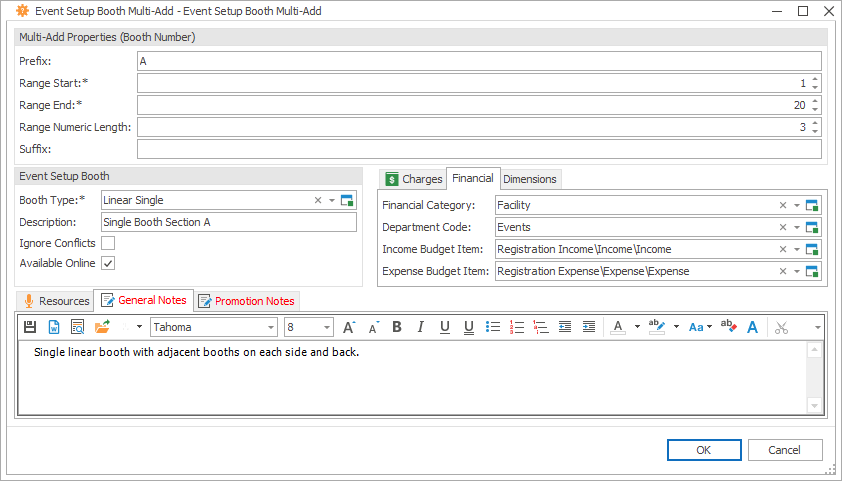The height and width of the screenshot is (481, 842).
Task: Click the open file folder icon
Action: pos(102,327)
